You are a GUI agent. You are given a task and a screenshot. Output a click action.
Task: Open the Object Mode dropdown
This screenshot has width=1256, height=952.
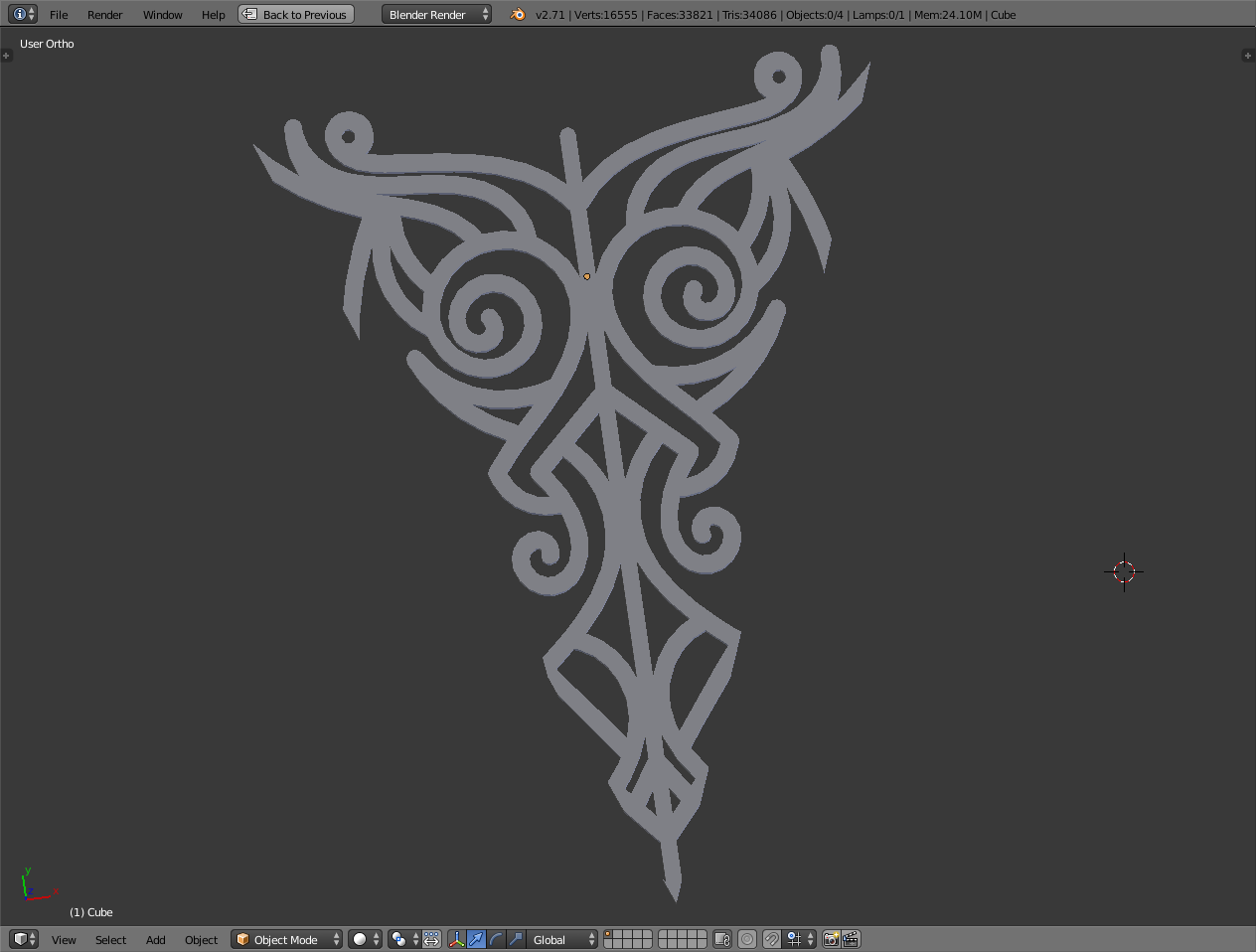(x=286, y=940)
